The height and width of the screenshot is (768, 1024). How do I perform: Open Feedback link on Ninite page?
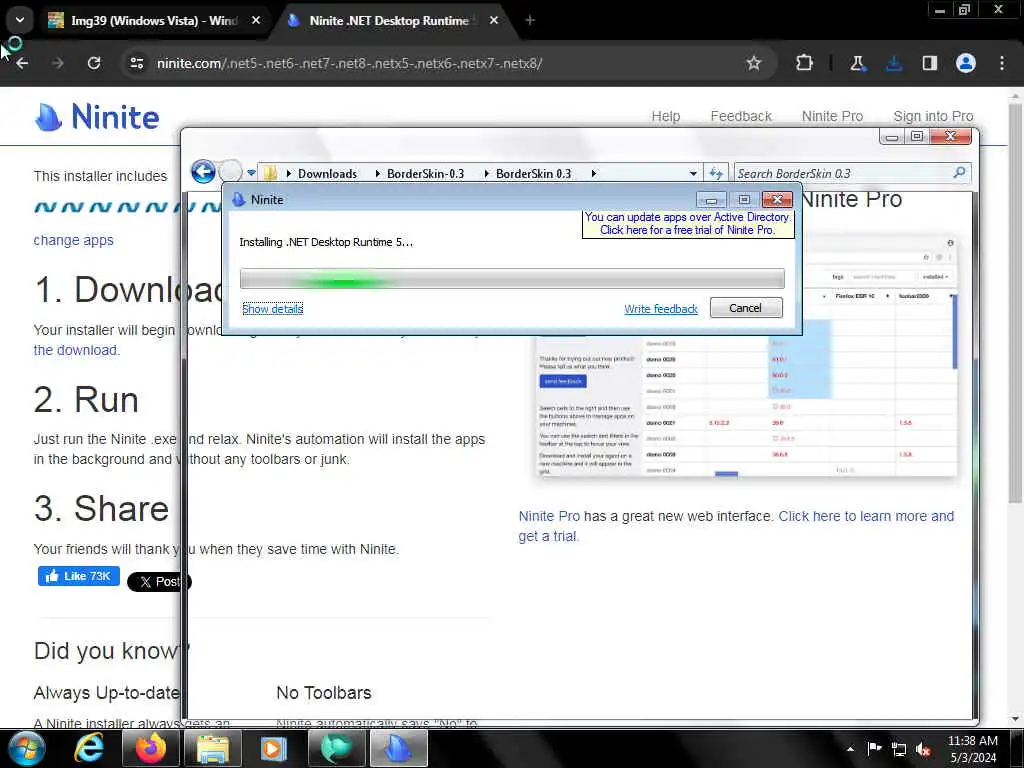[741, 116]
